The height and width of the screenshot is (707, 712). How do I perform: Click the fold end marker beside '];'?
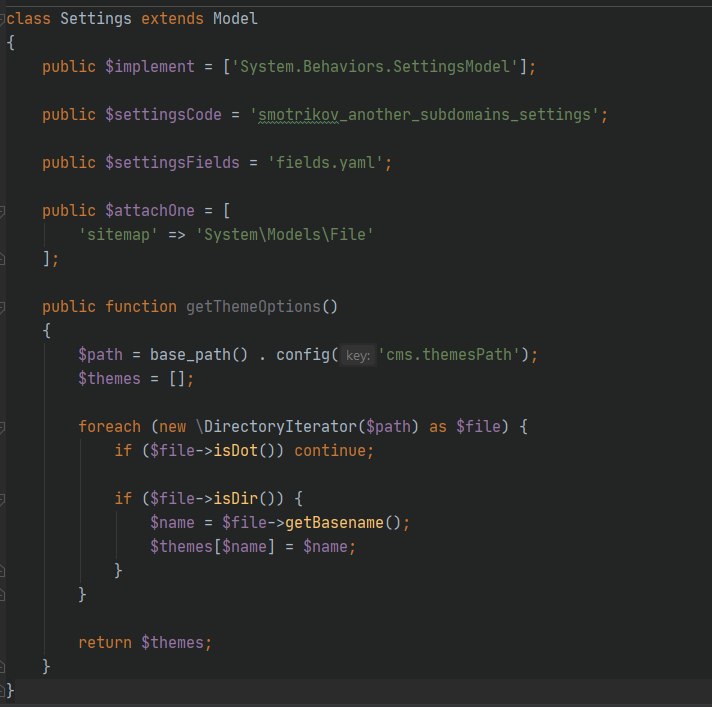tap(2, 259)
